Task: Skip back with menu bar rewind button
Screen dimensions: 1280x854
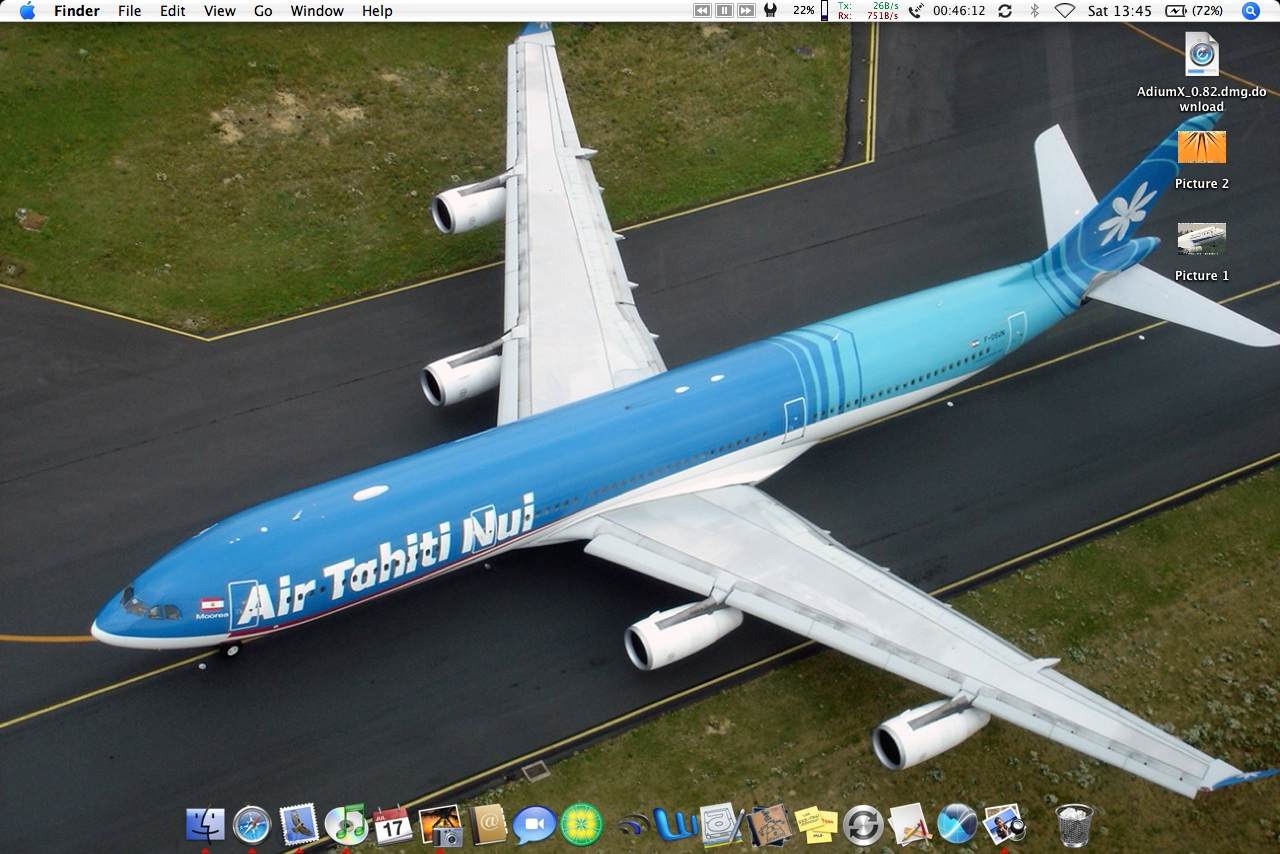Action: (x=702, y=11)
